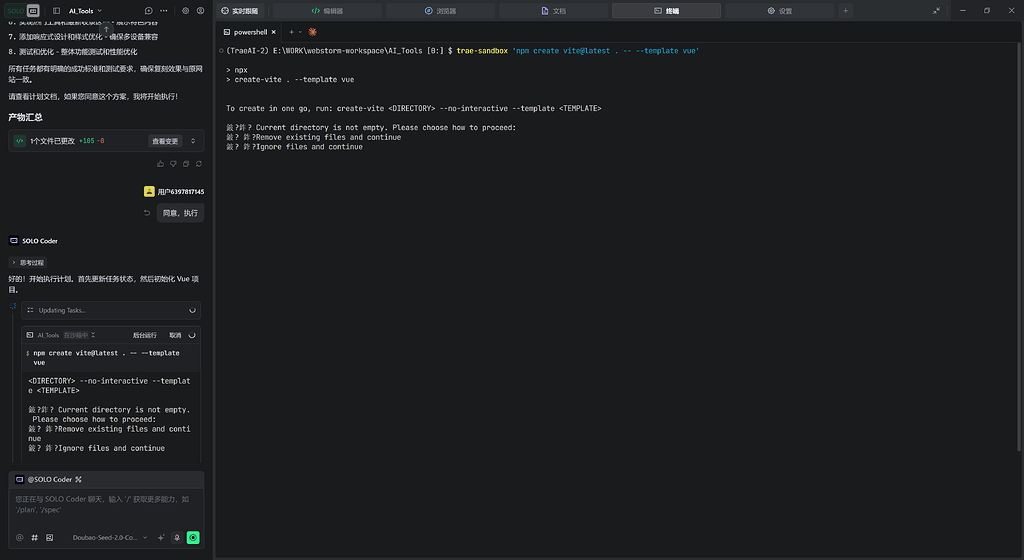Open the three-dot more options menu
The height and width of the screenshot is (560, 1024).
[164, 10]
